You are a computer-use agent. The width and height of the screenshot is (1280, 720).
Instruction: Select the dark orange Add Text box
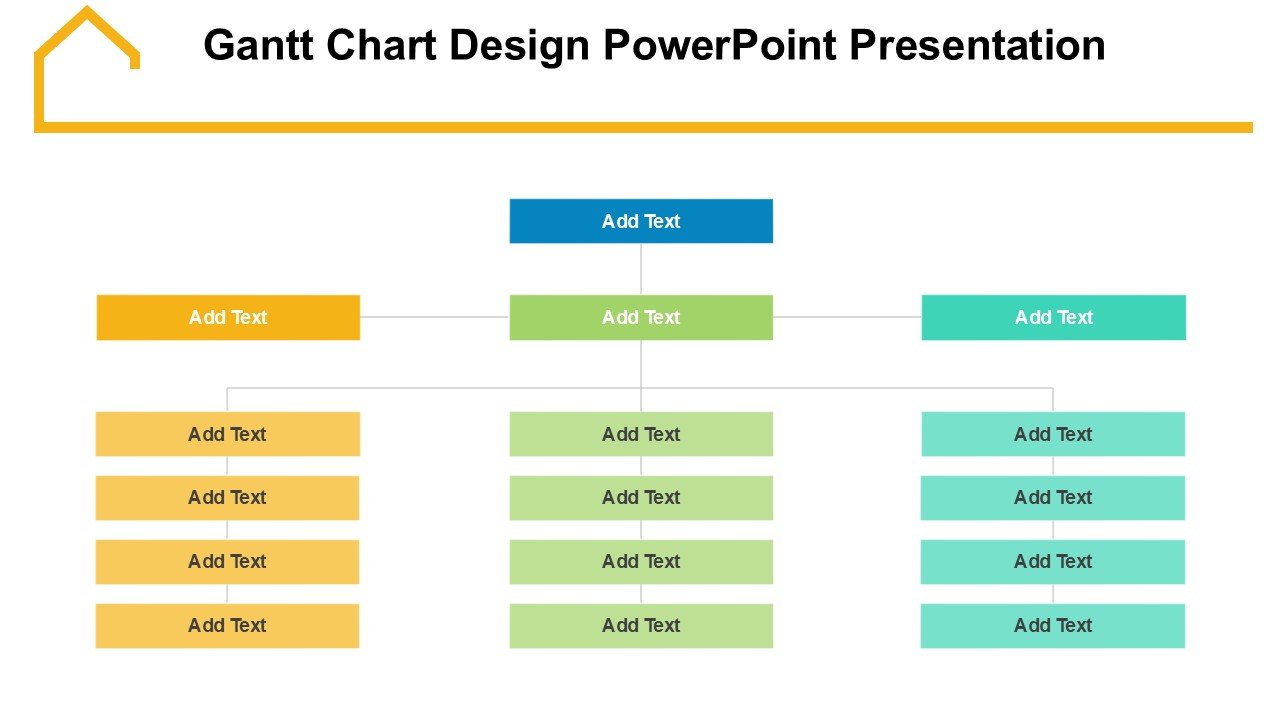(228, 317)
